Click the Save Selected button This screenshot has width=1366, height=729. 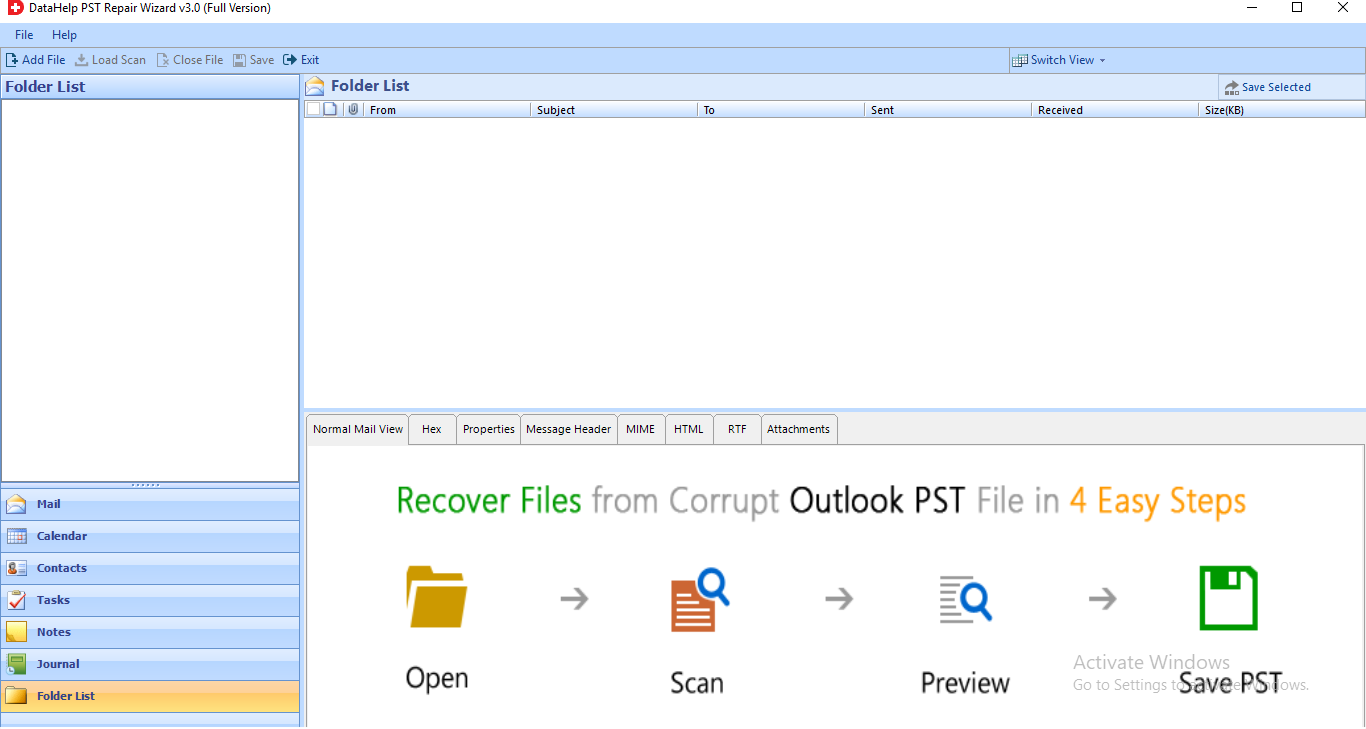1266,87
